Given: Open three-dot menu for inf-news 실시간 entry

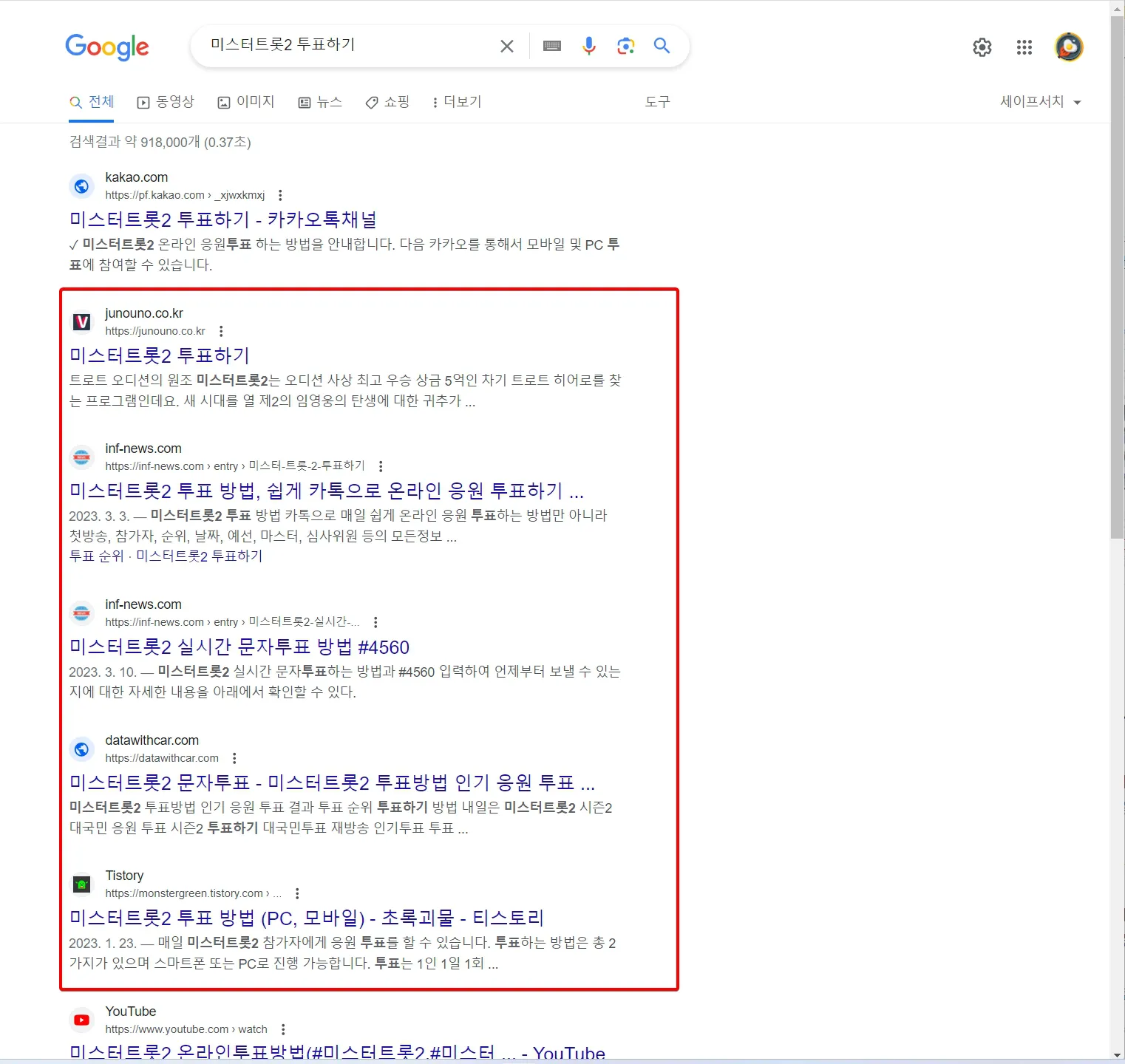Looking at the screenshot, I should click(x=375, y=622).
